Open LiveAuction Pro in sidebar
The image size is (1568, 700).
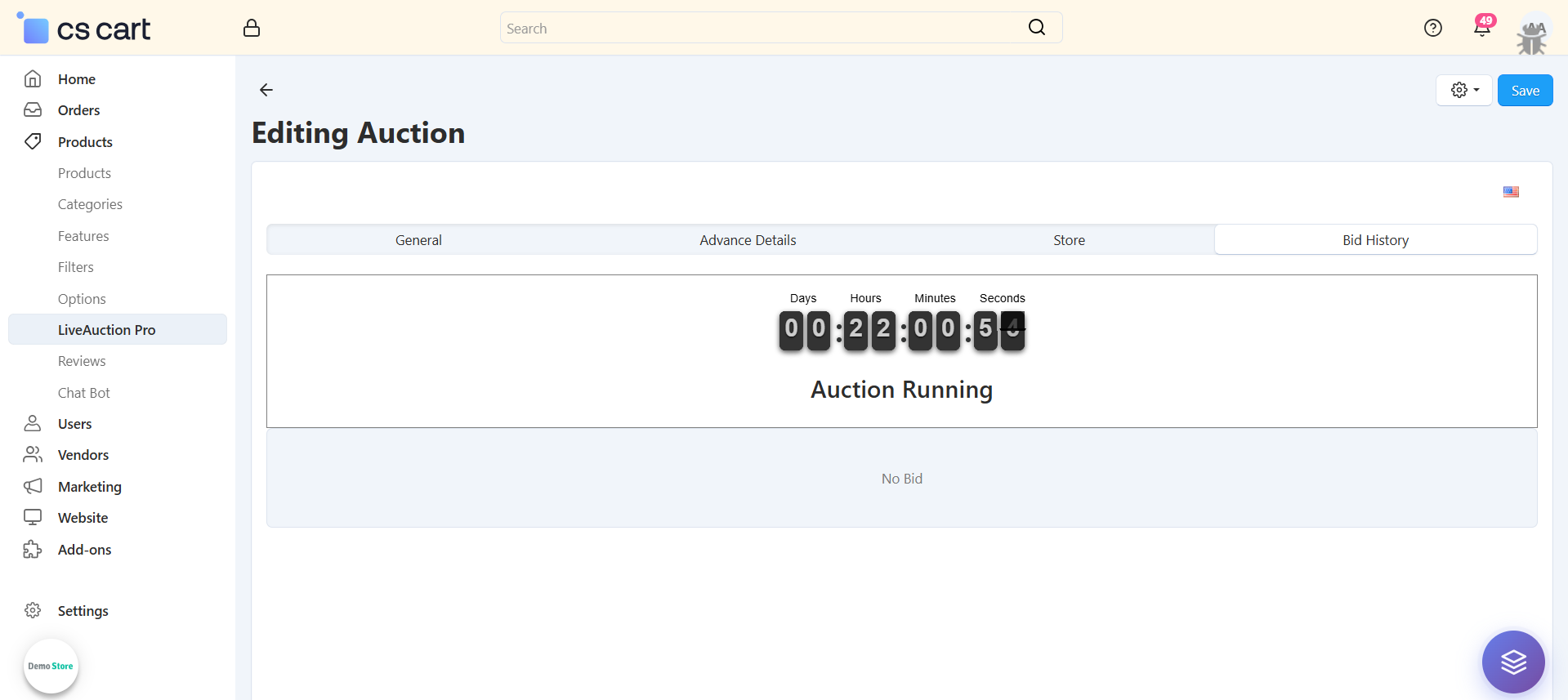click(106, 330)
